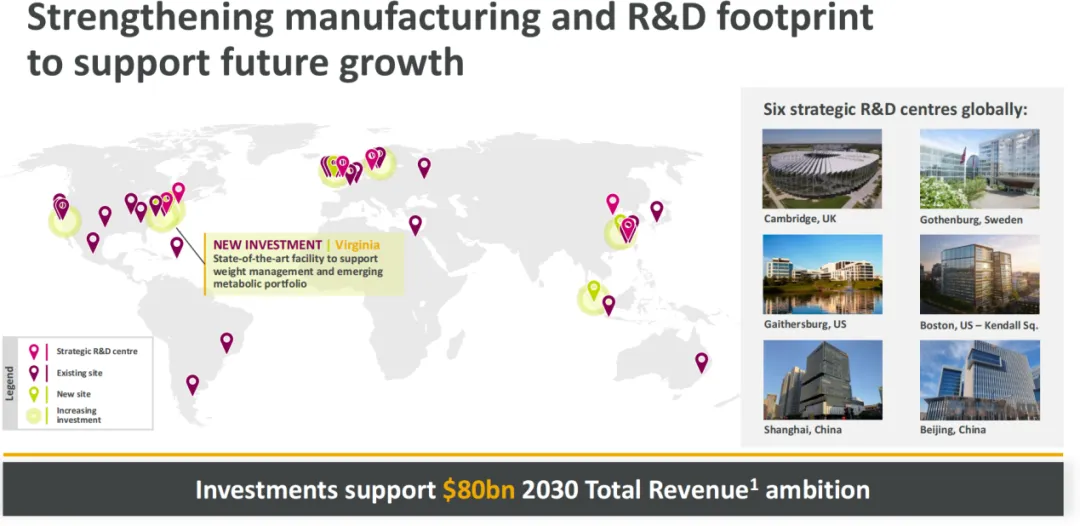The image size is (1080, 526).
Task: Click the pin in the Caribbean
Action: pyautogui.click(x=177, y=245)
